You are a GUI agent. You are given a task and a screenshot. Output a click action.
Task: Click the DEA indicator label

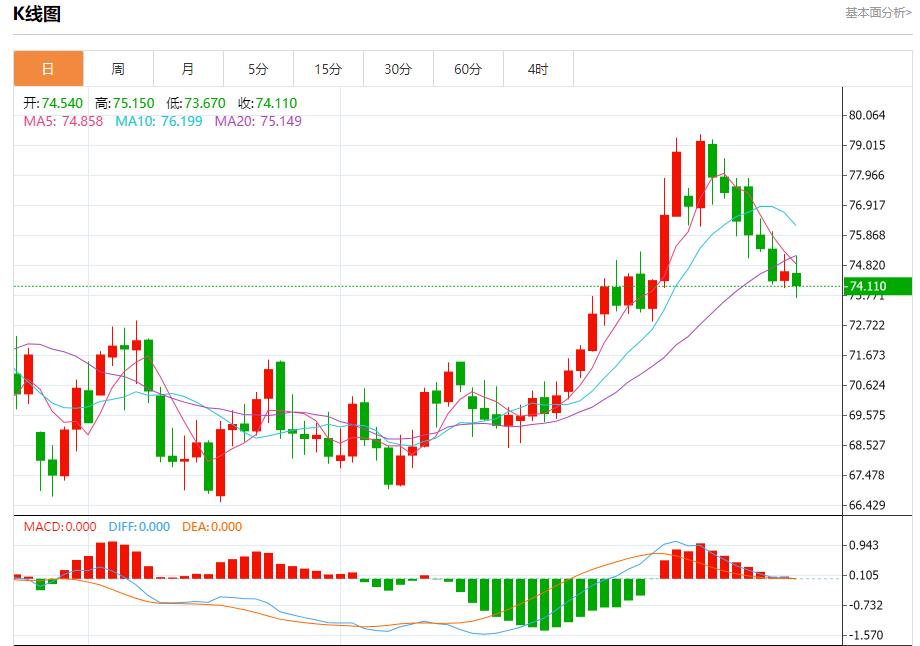[212, 527]
